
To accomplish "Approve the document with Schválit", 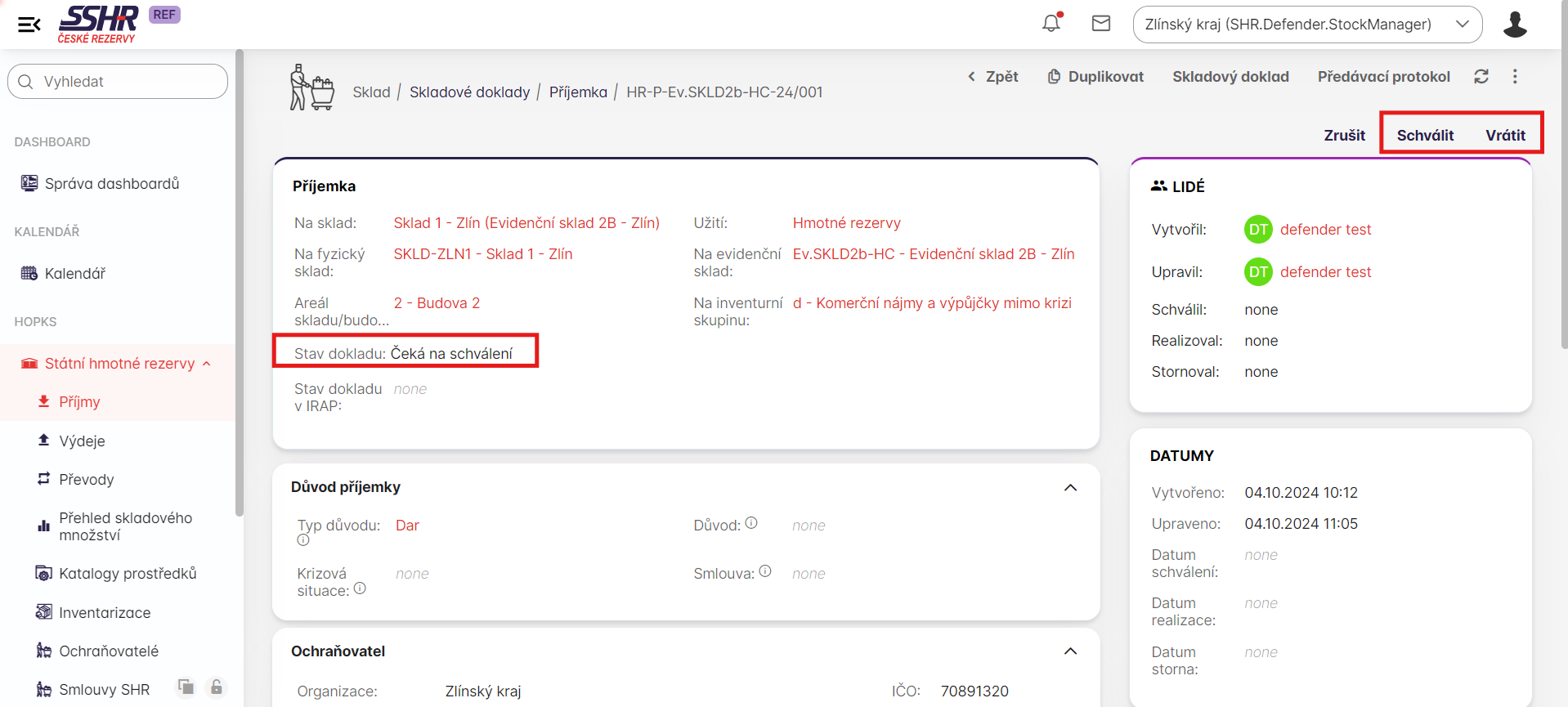I will (x=1425, y=135).
